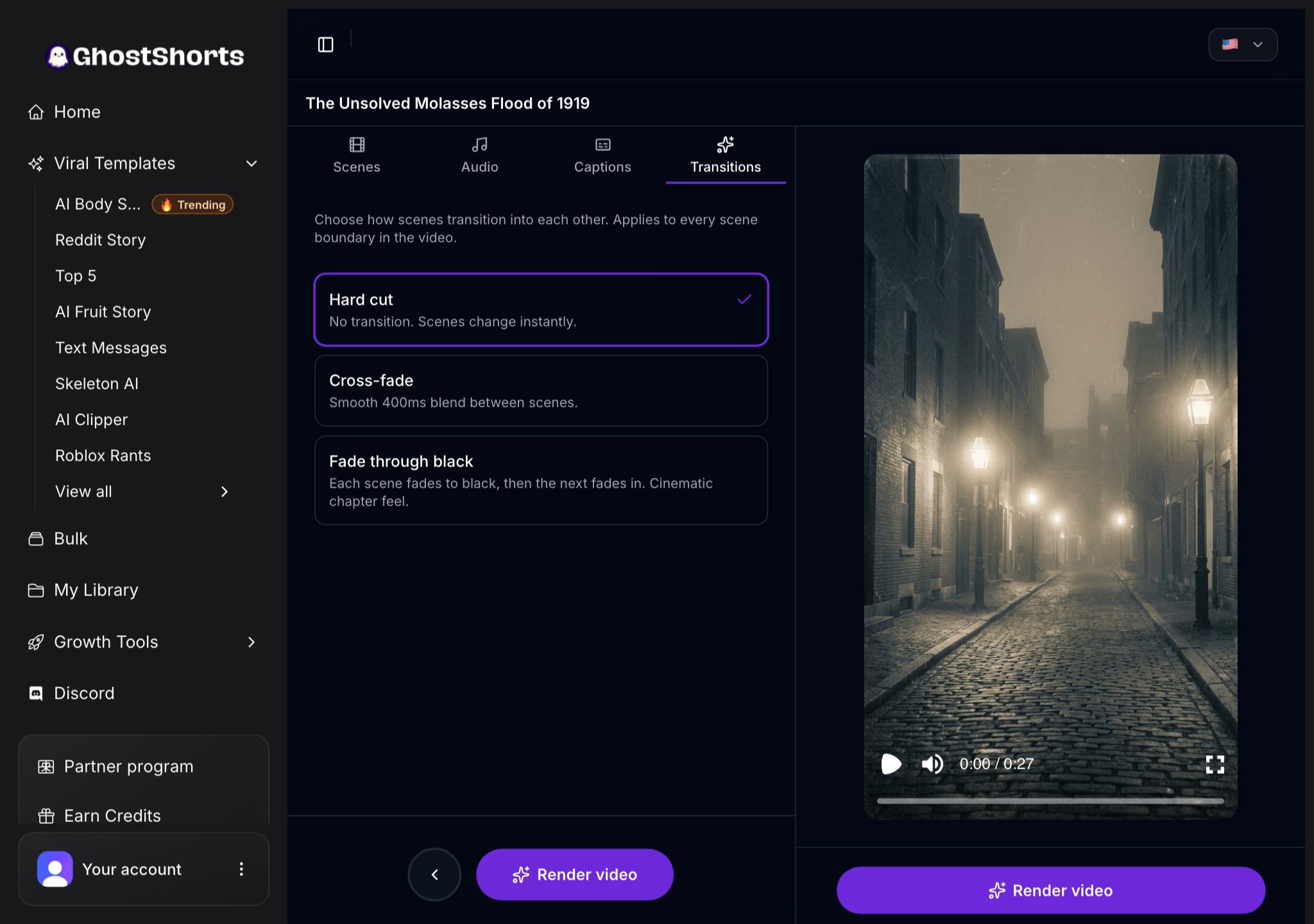Open the Roblox Rants template
Viewport: 1314px width, 924px height.
click(103, 456)
